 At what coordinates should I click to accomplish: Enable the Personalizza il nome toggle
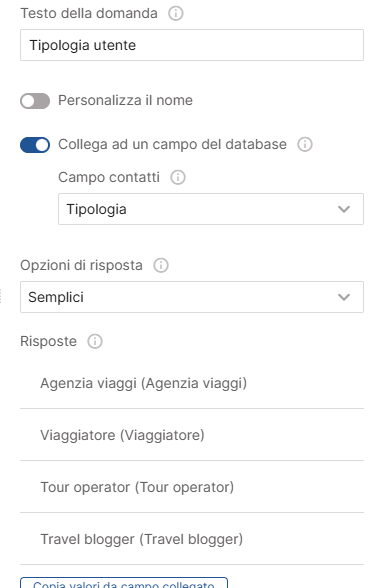[x=35, y=101]
